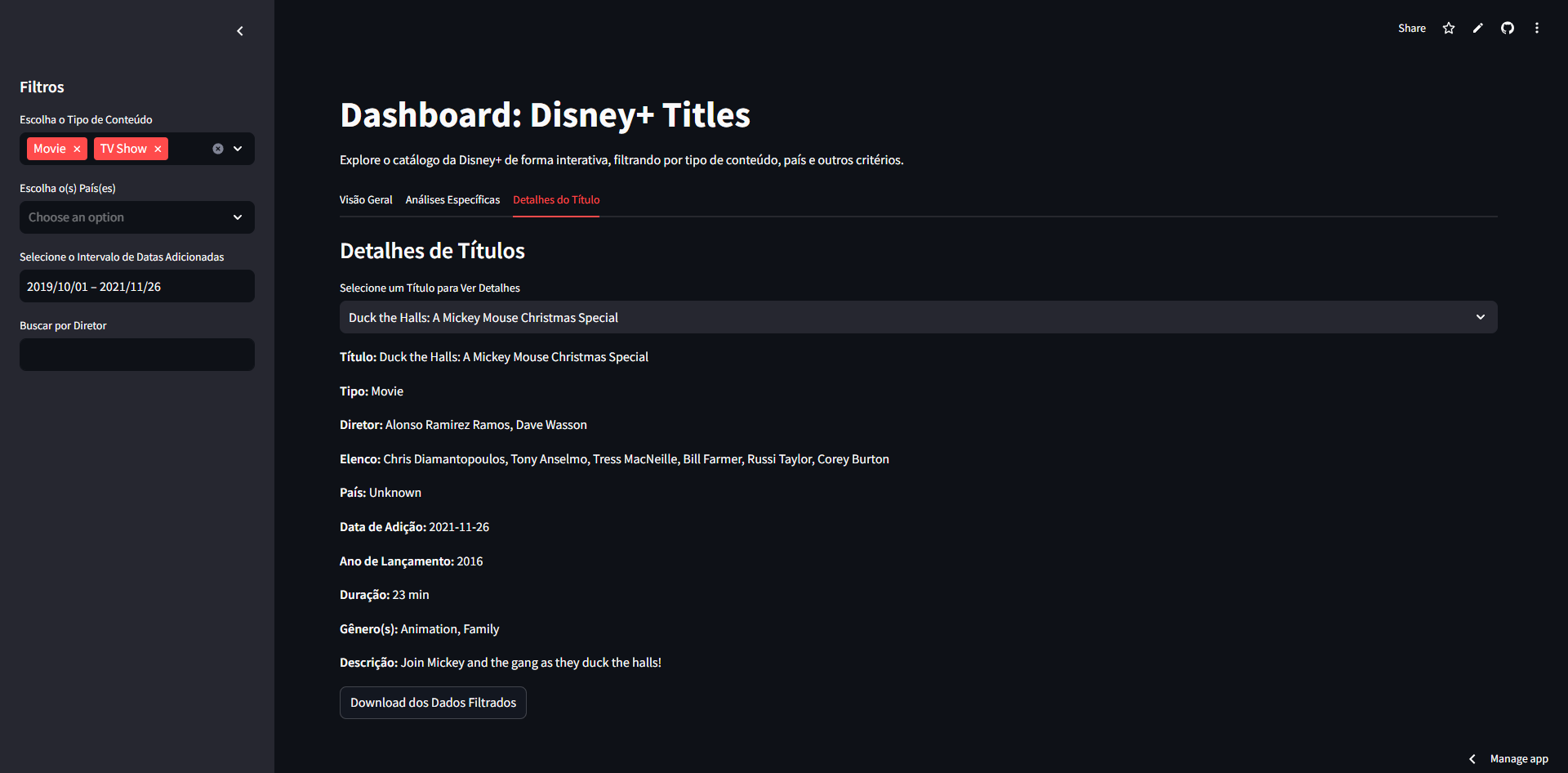This screenshot has width=1568, height=773.
Task: Click the Diretor: Alonso Ramirez Ramos line
Action: (463, 425)
